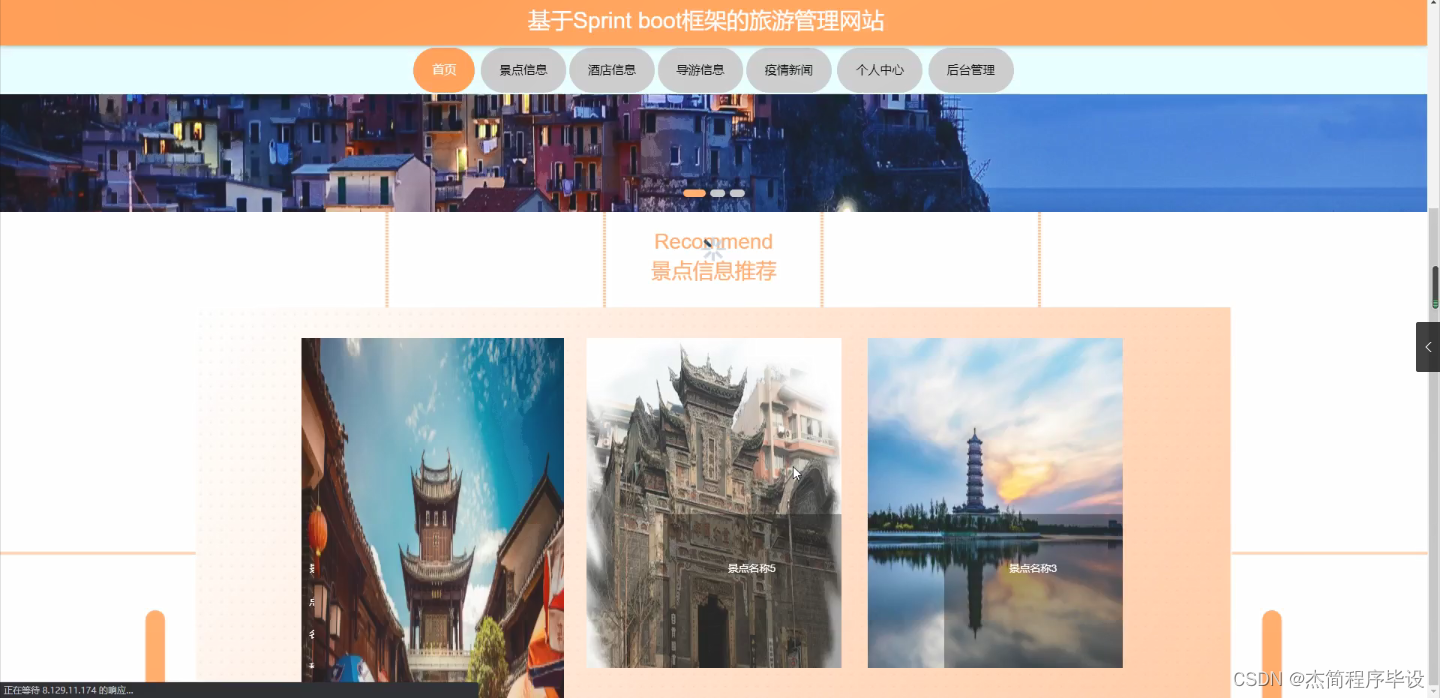
Task: Click the loading spinner icon under Recommend
Action: click(x=713, y=250)
